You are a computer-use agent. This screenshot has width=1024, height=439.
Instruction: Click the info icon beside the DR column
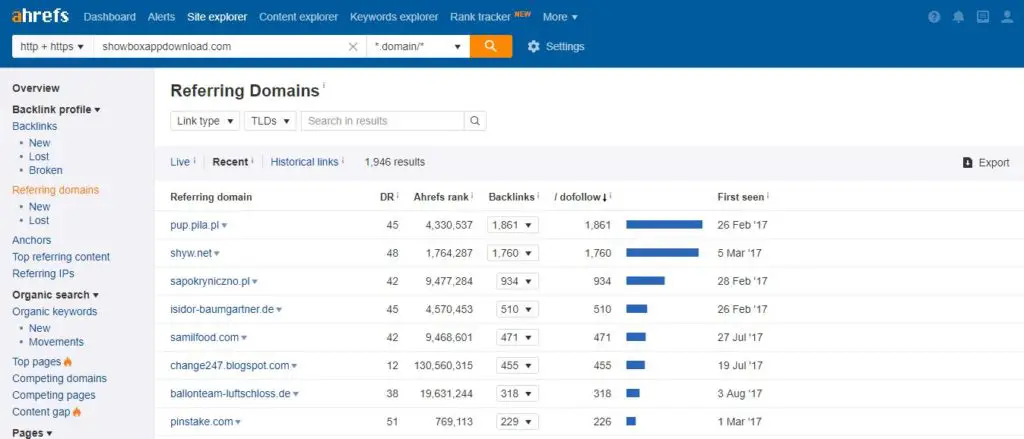397,196
